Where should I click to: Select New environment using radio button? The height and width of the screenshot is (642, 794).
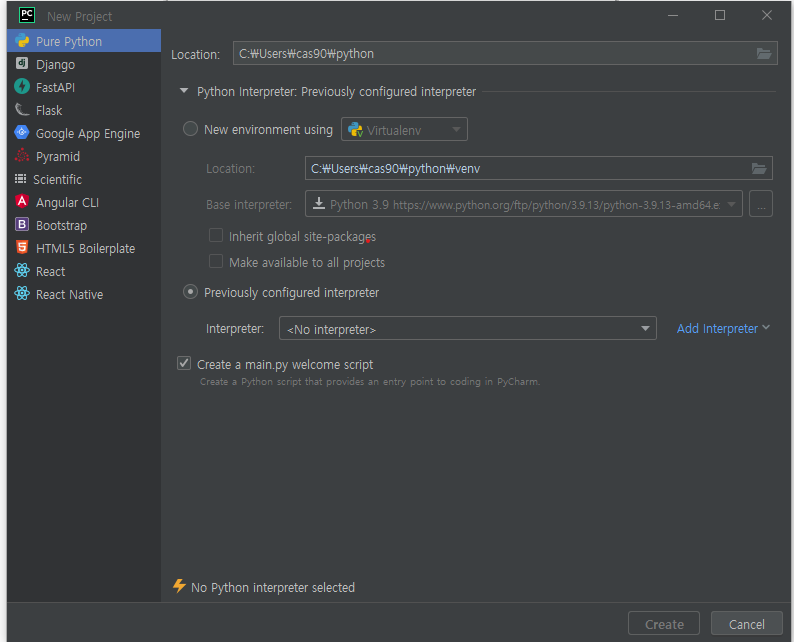[x=190, y=129]
